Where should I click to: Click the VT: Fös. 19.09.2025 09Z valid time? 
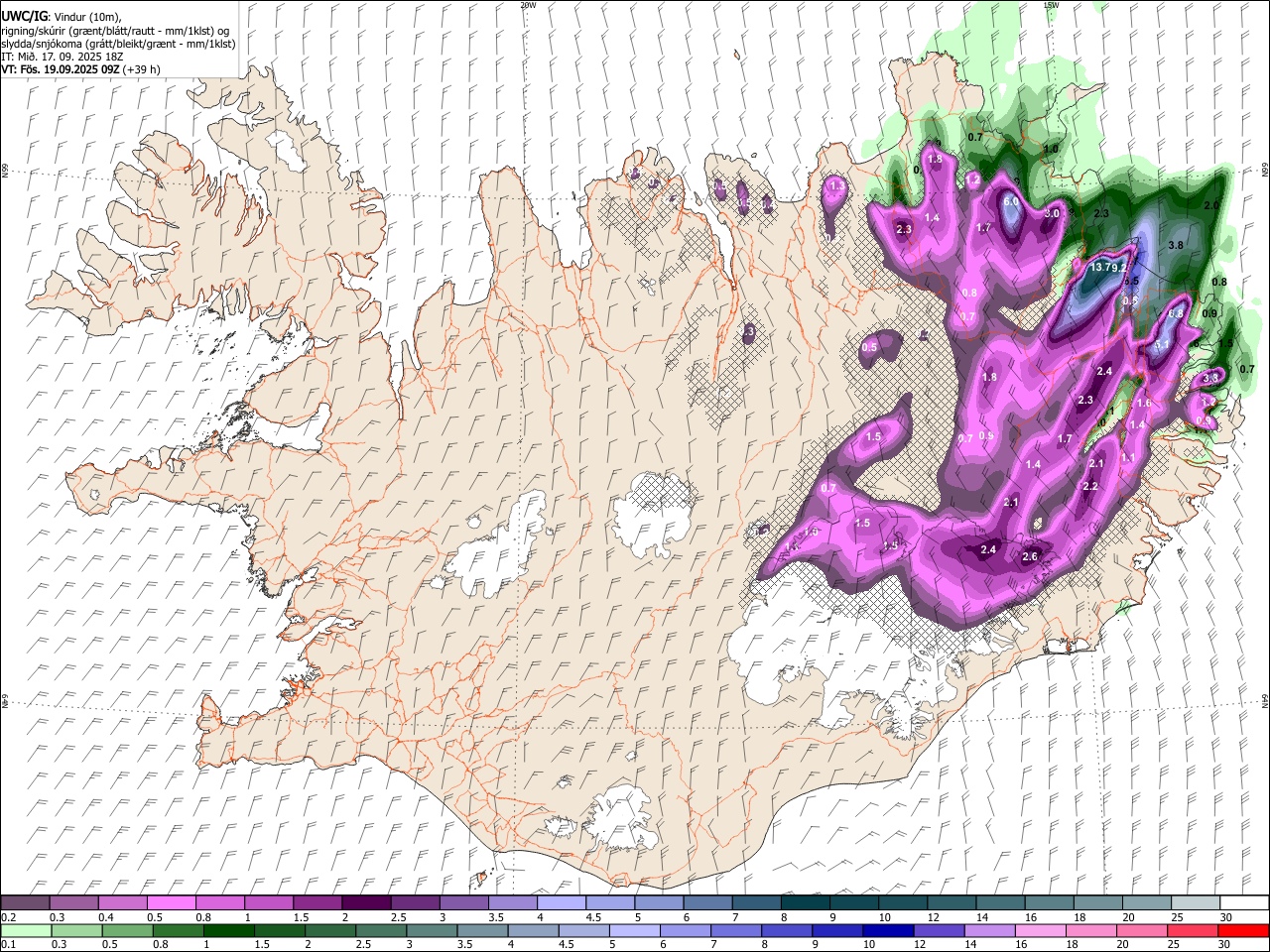(80, 69)
